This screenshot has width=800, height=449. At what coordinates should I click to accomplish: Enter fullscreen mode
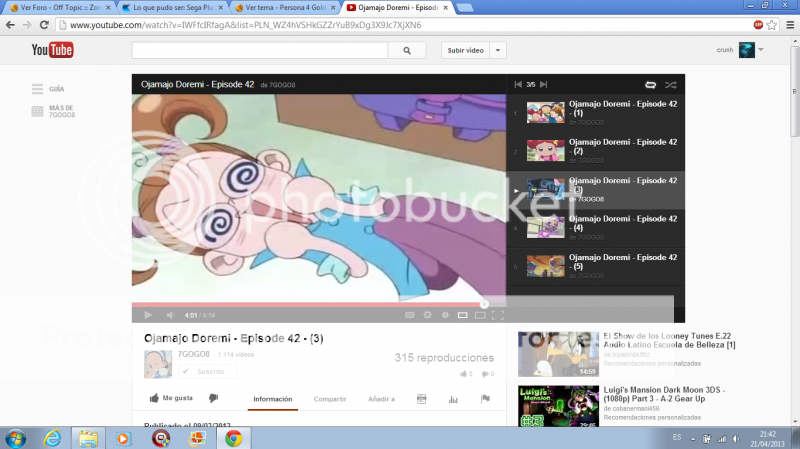click(498, 315)
